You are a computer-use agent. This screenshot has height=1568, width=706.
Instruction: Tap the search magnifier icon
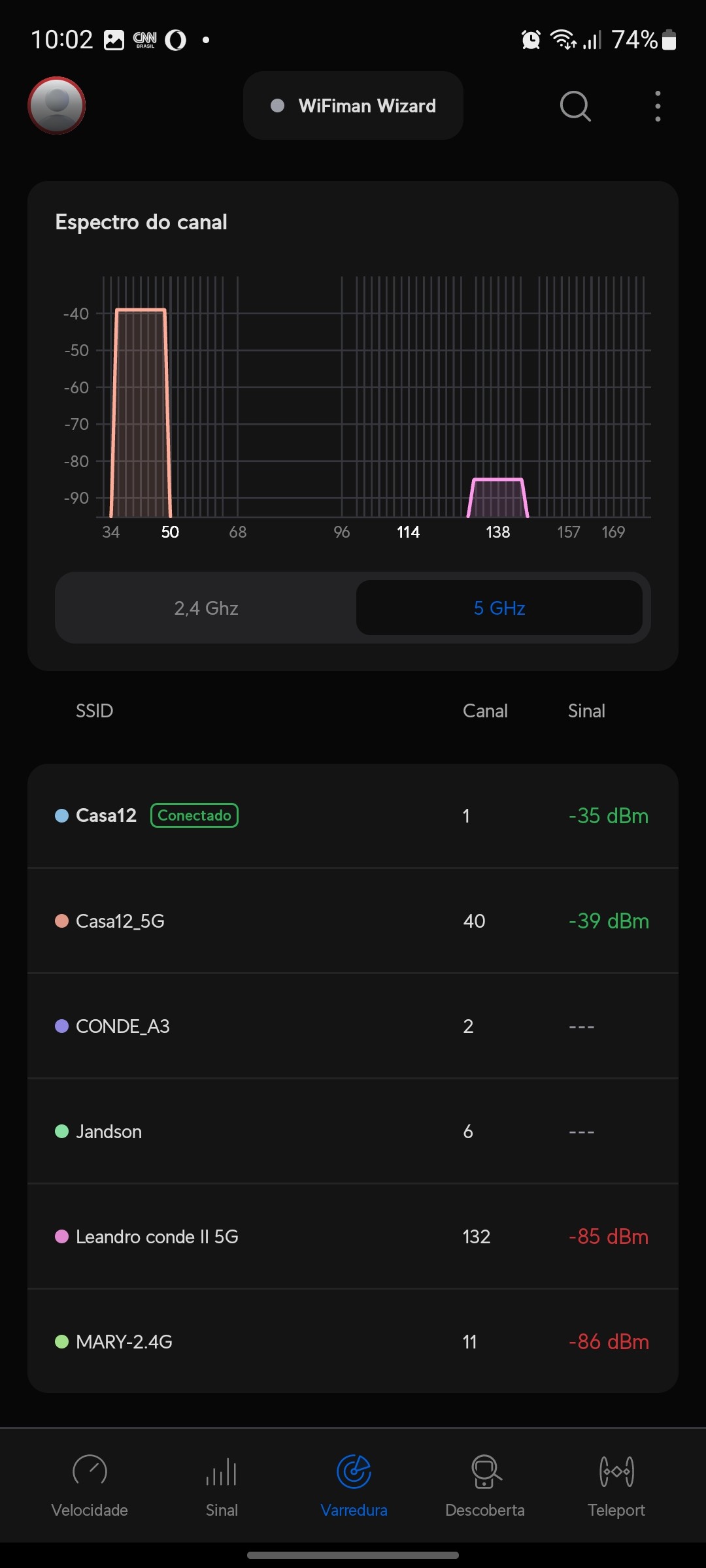575,106
